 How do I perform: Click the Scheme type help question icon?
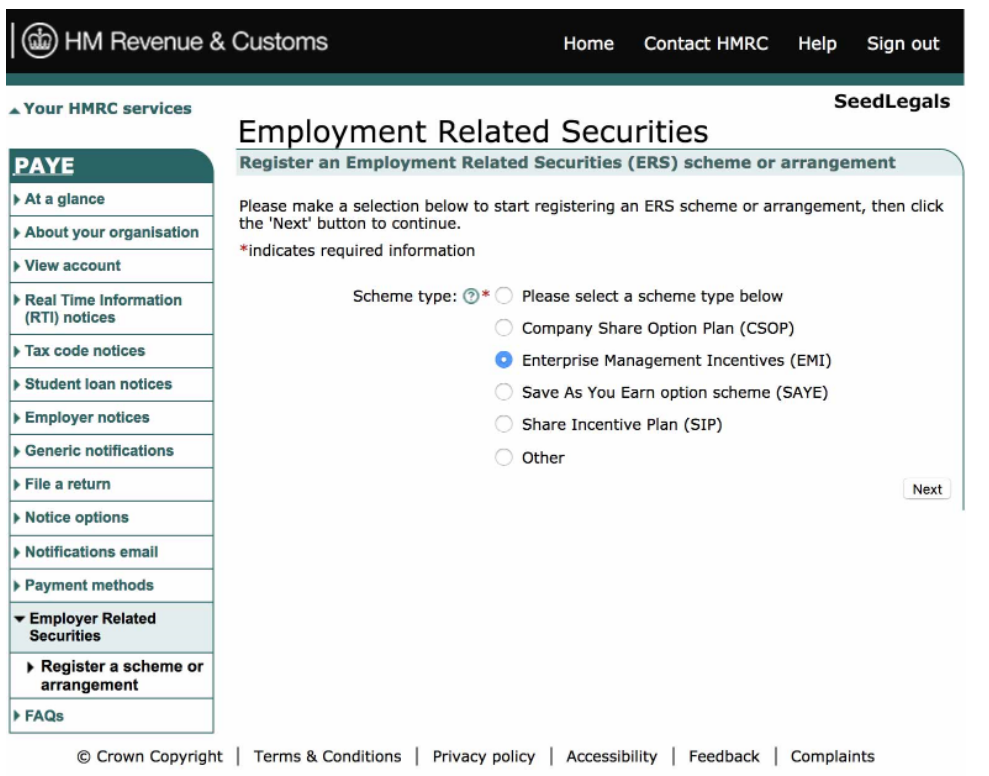pos(470,296)
